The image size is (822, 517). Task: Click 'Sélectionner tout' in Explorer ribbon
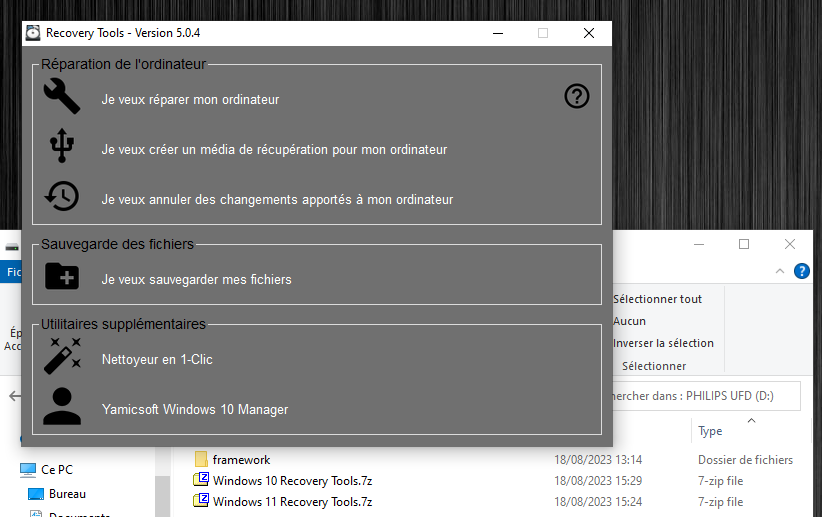[x=657, y=299]
